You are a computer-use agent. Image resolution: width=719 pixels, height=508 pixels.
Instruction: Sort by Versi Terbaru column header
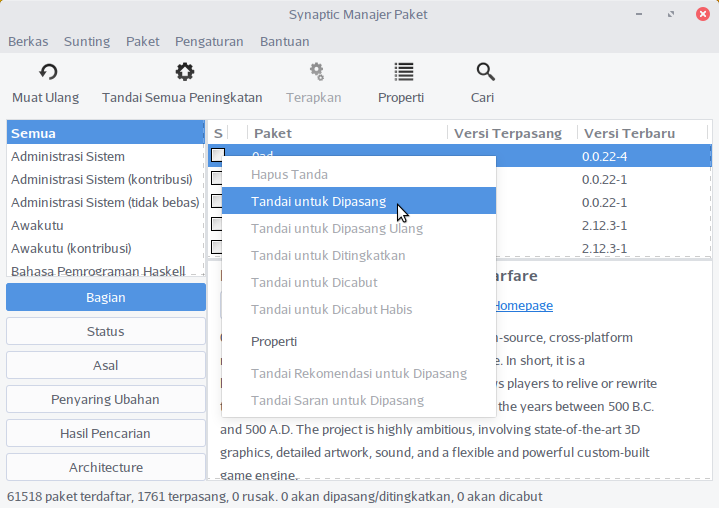pyautogui.click(x=630, y=133)
